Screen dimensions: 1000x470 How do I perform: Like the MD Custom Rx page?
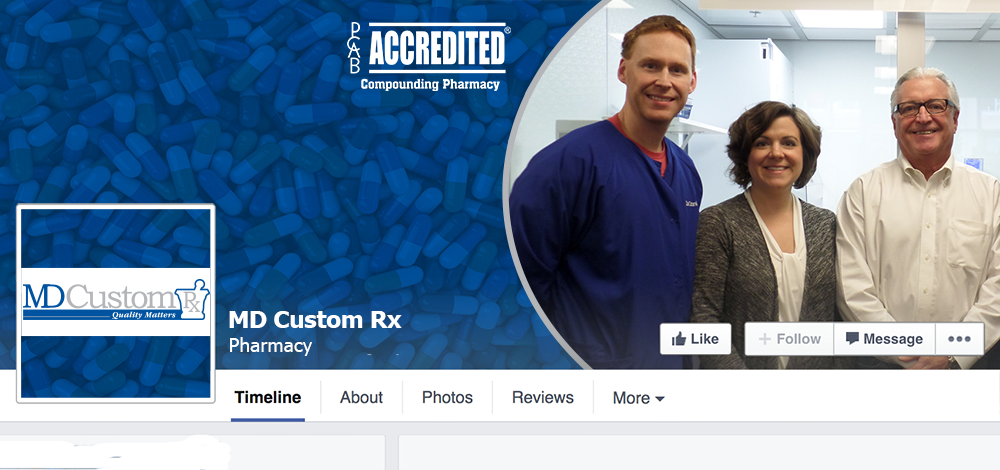coord(695,339)
